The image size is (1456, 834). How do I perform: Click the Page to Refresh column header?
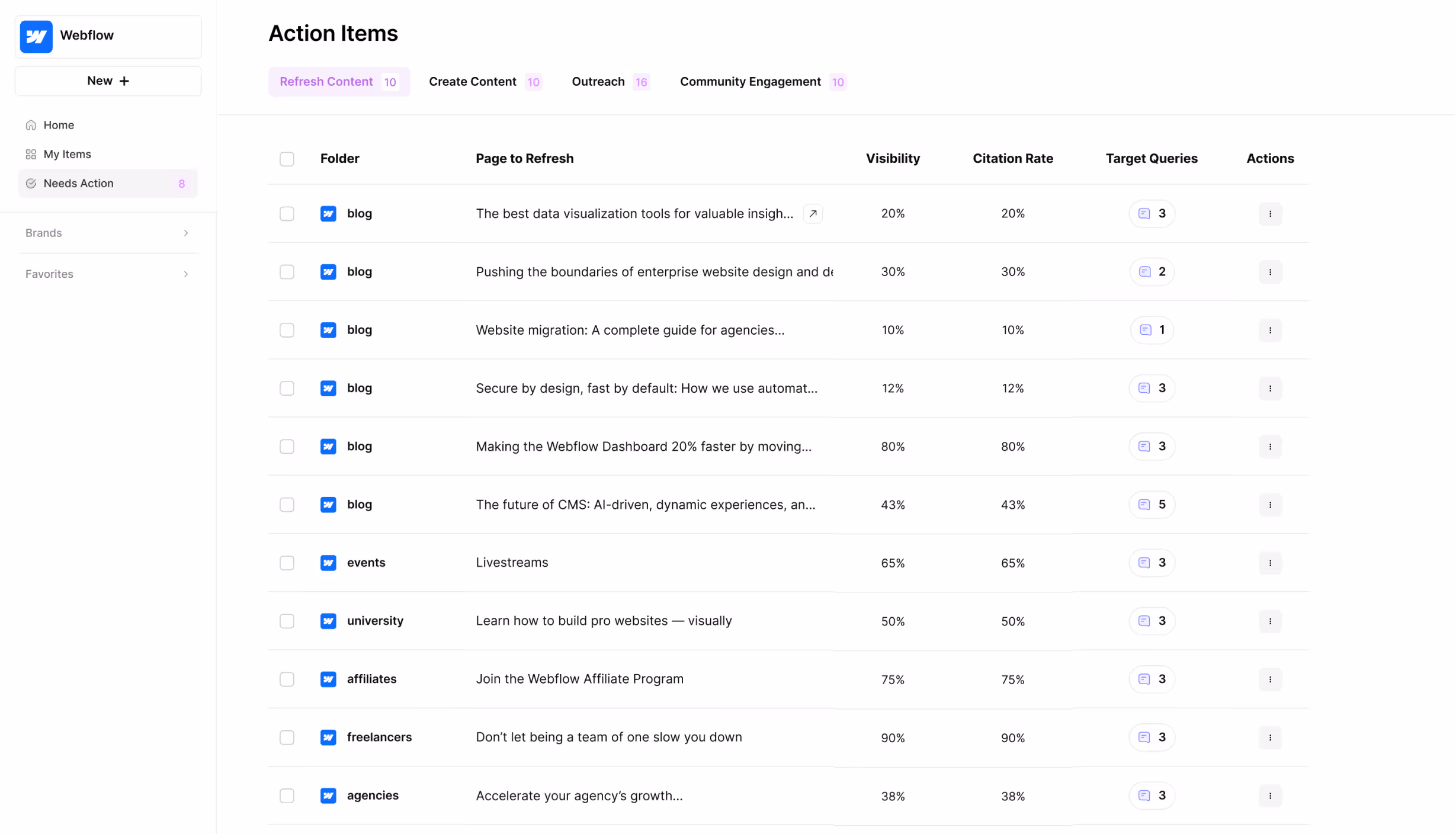525,159
